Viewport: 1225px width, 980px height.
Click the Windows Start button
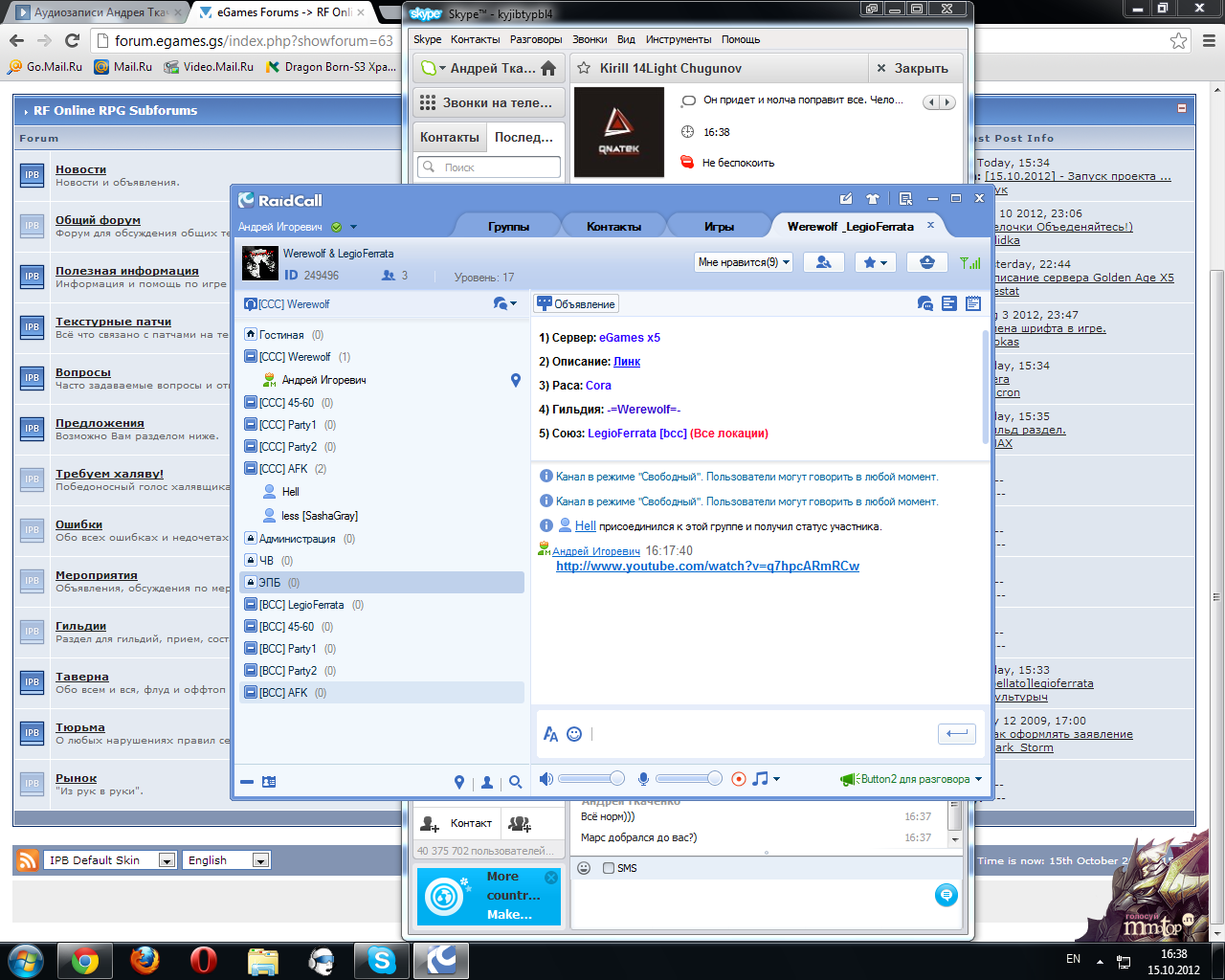26,960
